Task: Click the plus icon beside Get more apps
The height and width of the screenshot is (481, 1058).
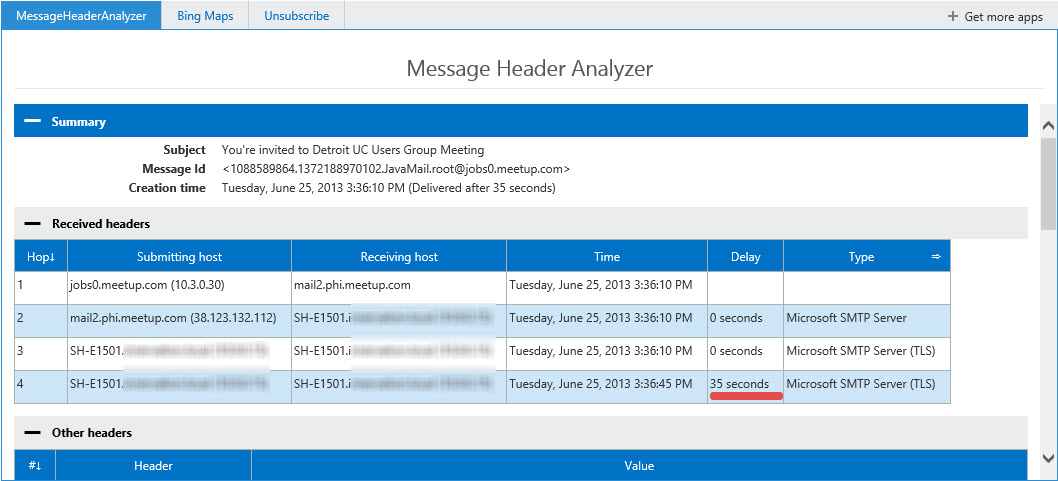Action: point(953,16)
